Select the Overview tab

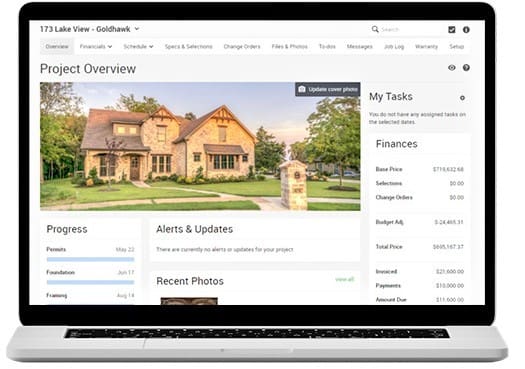pyautogui.click(x=57, y=46)
